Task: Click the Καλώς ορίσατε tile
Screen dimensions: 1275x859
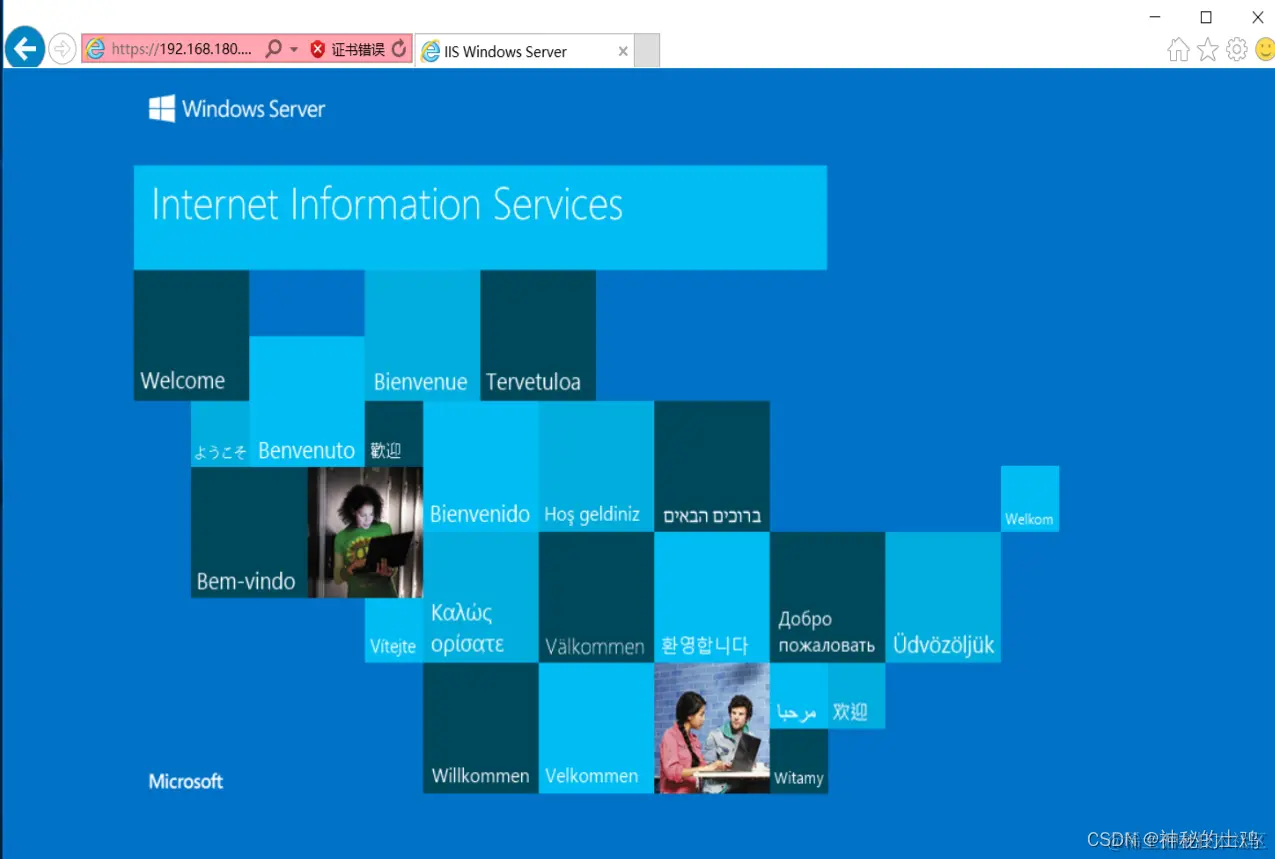Action: [x=480, y=597]
